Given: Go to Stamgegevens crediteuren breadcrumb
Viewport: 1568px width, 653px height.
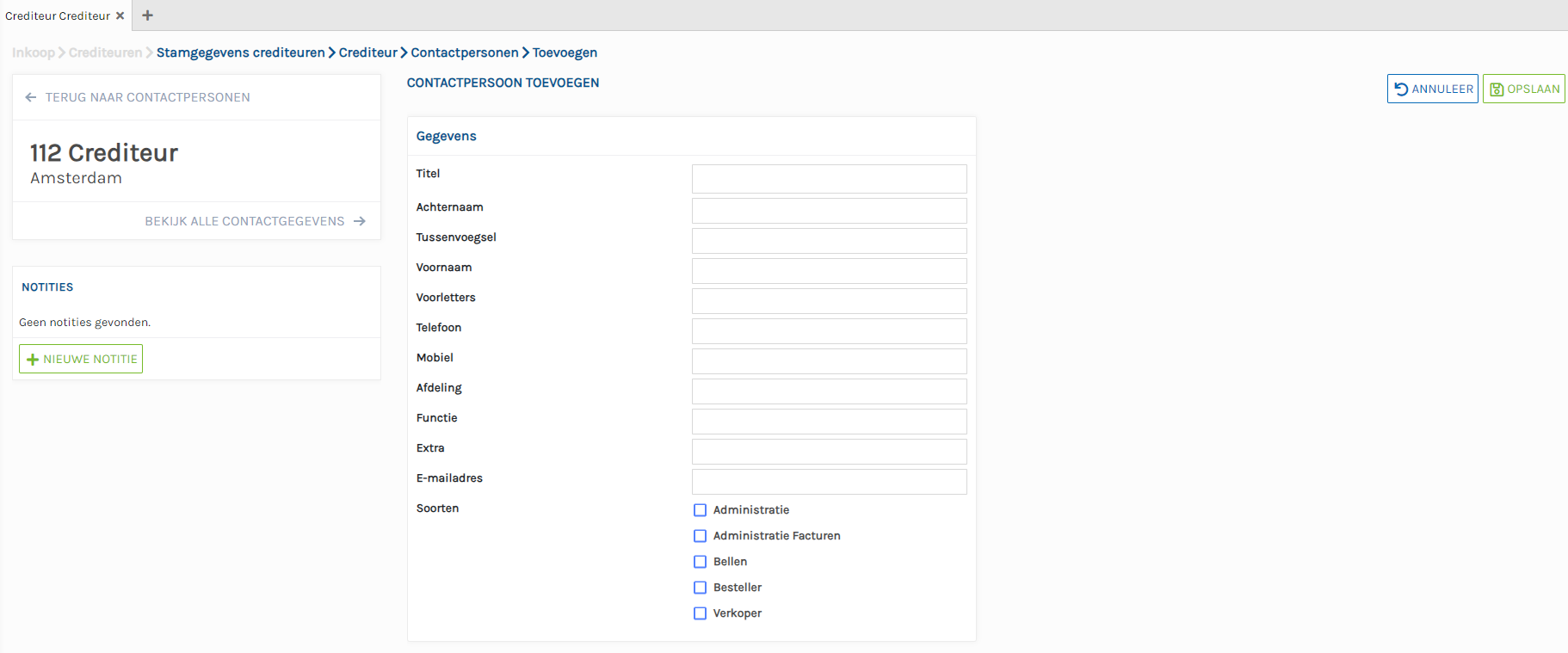Looking at the screenshot, I should (240, 52).
